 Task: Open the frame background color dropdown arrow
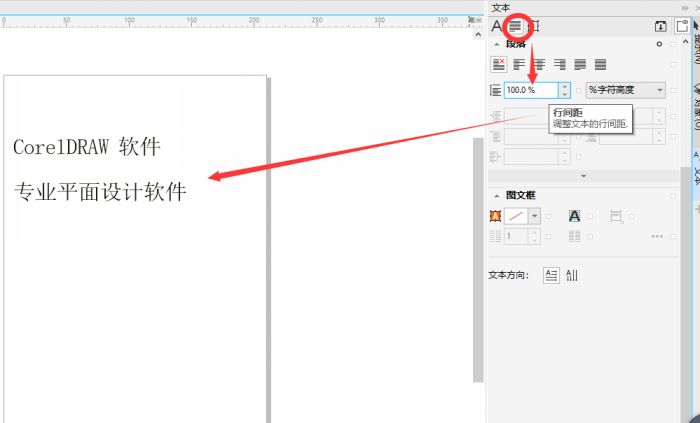pyautogui.click(x=534, y=216)
